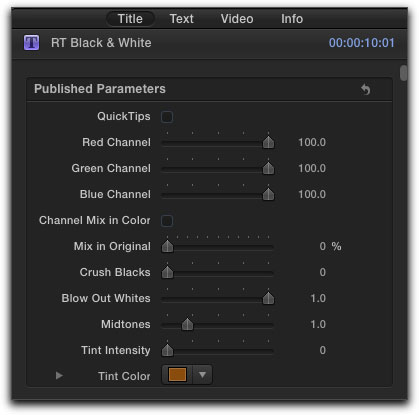Click the purple Title icon beside RT Black & White
This screenshot has height=415, width=419.
point(31,43)
